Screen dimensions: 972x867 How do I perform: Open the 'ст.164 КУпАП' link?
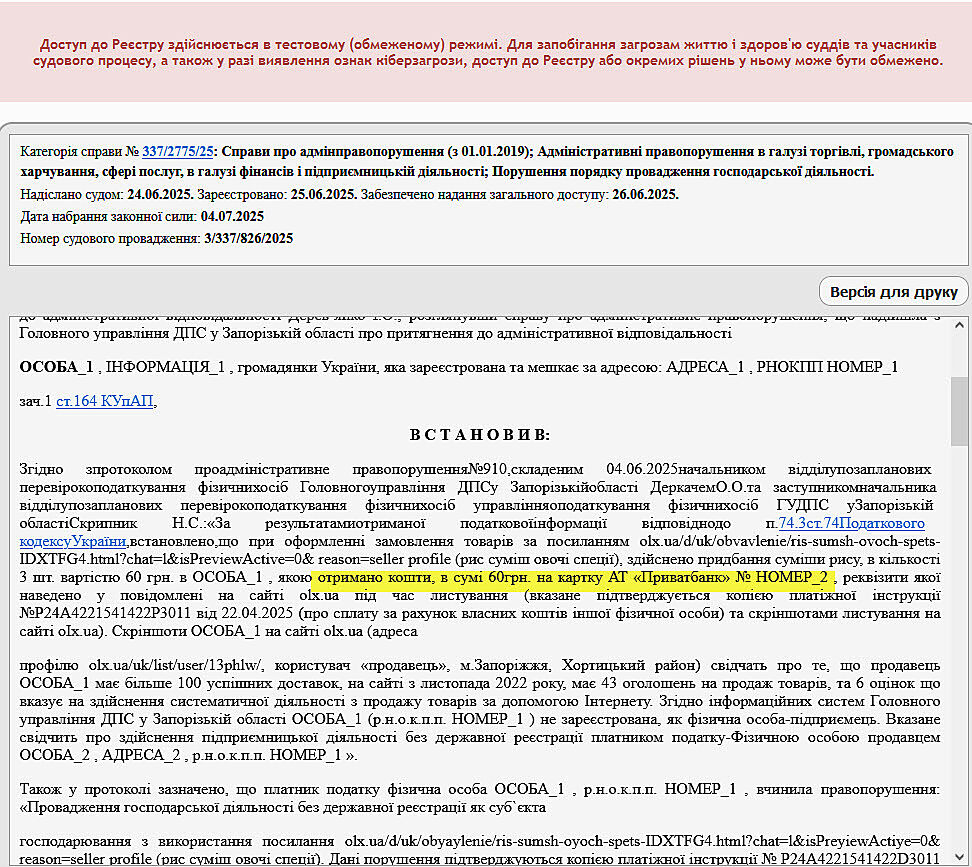105,401
